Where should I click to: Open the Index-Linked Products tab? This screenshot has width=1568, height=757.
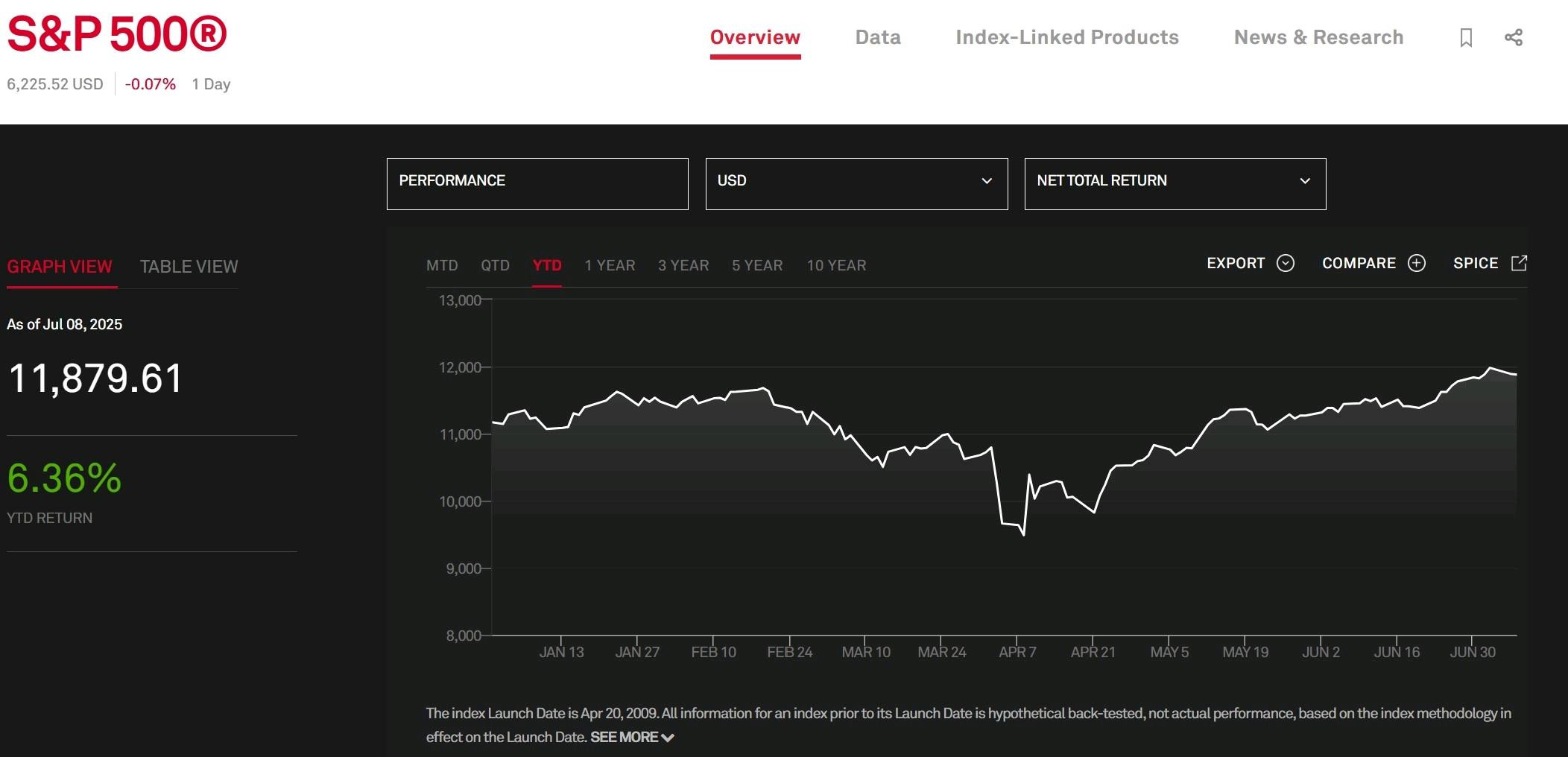[1067, 37]
